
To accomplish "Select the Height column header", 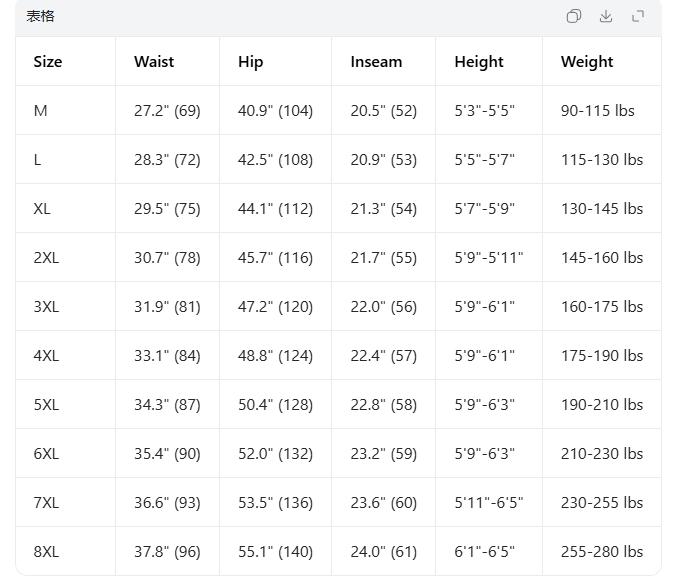I will pos(479,62).
